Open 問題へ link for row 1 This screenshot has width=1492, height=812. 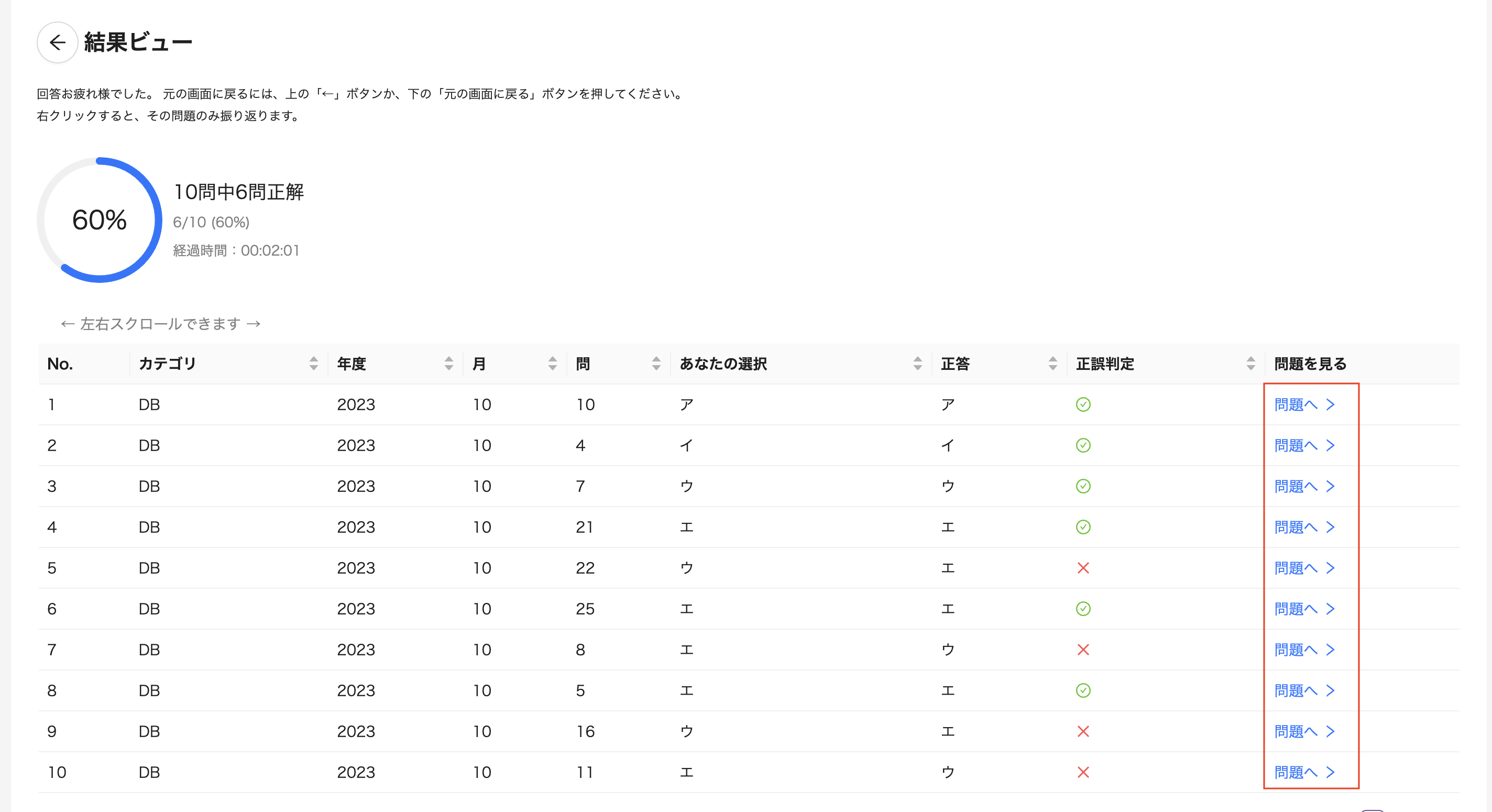[1303, 404]
